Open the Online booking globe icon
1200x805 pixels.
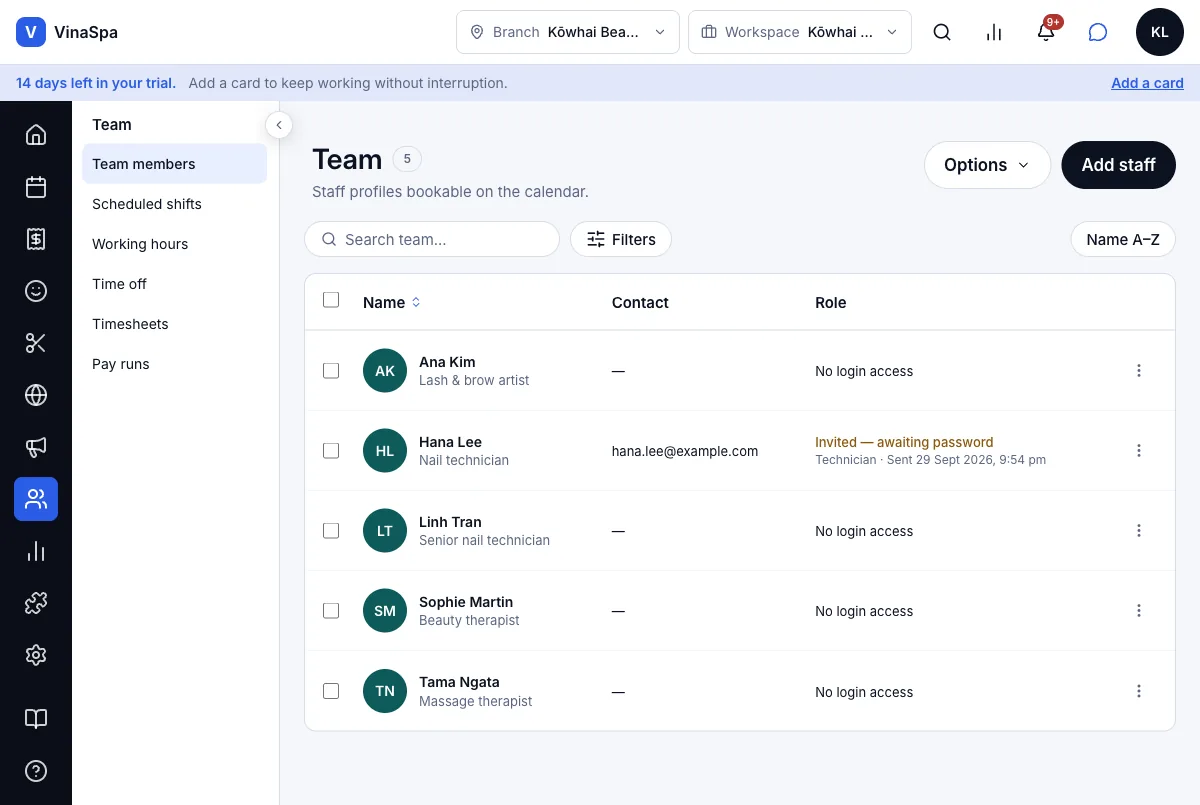(36, 395)
